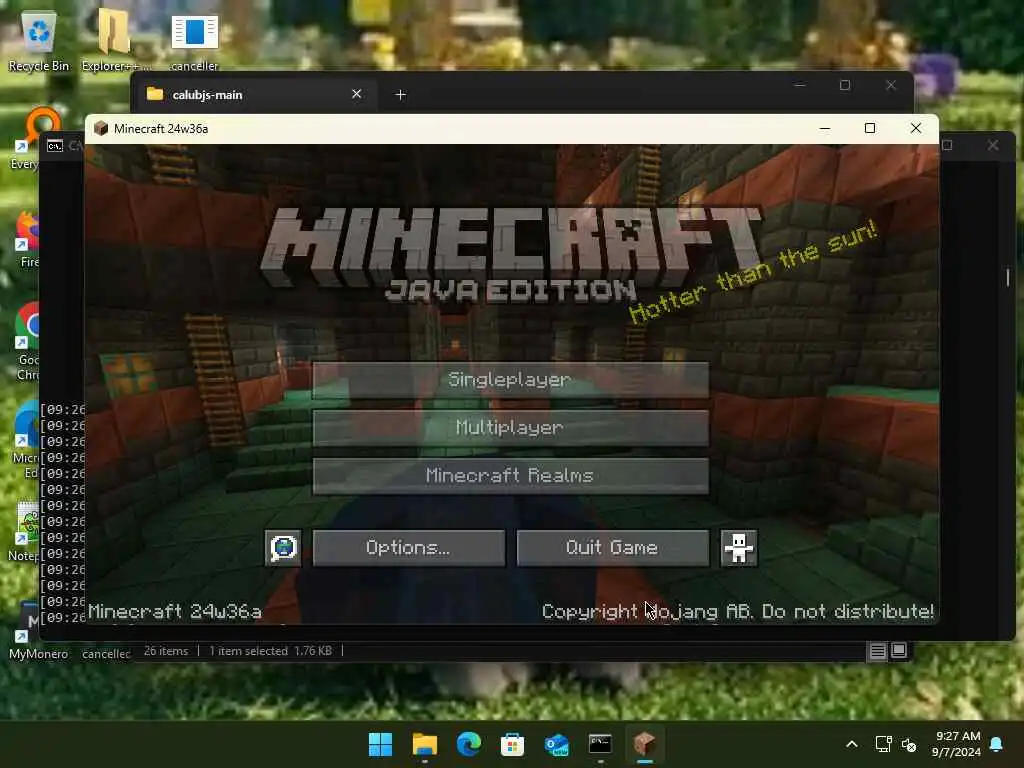The width and height of the screenshot is (1024, 768).
Task: Close the Command Prompt window
Action: [993, 145]
